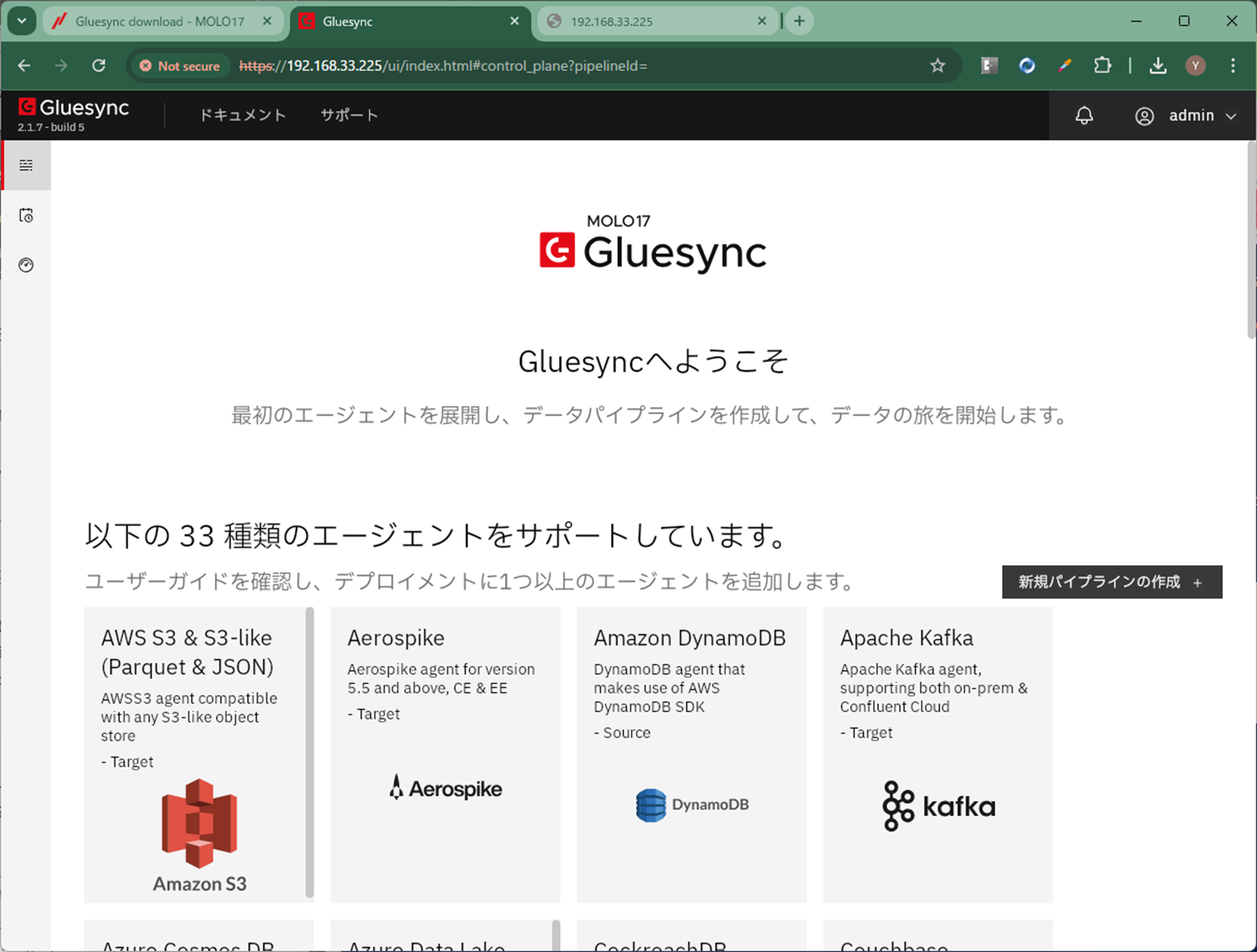Select the Apache Kafka agent card

point(938,754)
